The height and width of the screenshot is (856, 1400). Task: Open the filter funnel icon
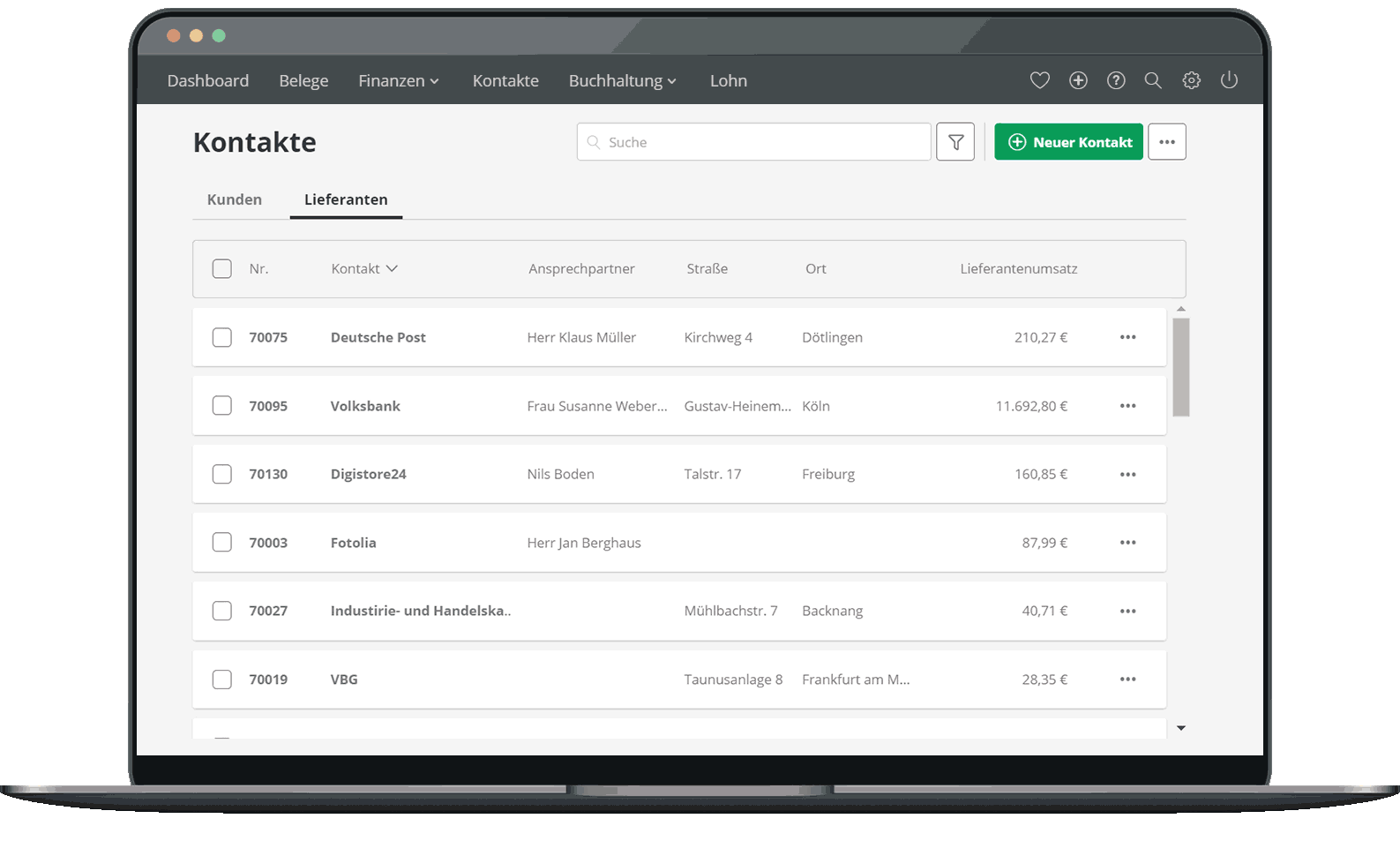955,142
